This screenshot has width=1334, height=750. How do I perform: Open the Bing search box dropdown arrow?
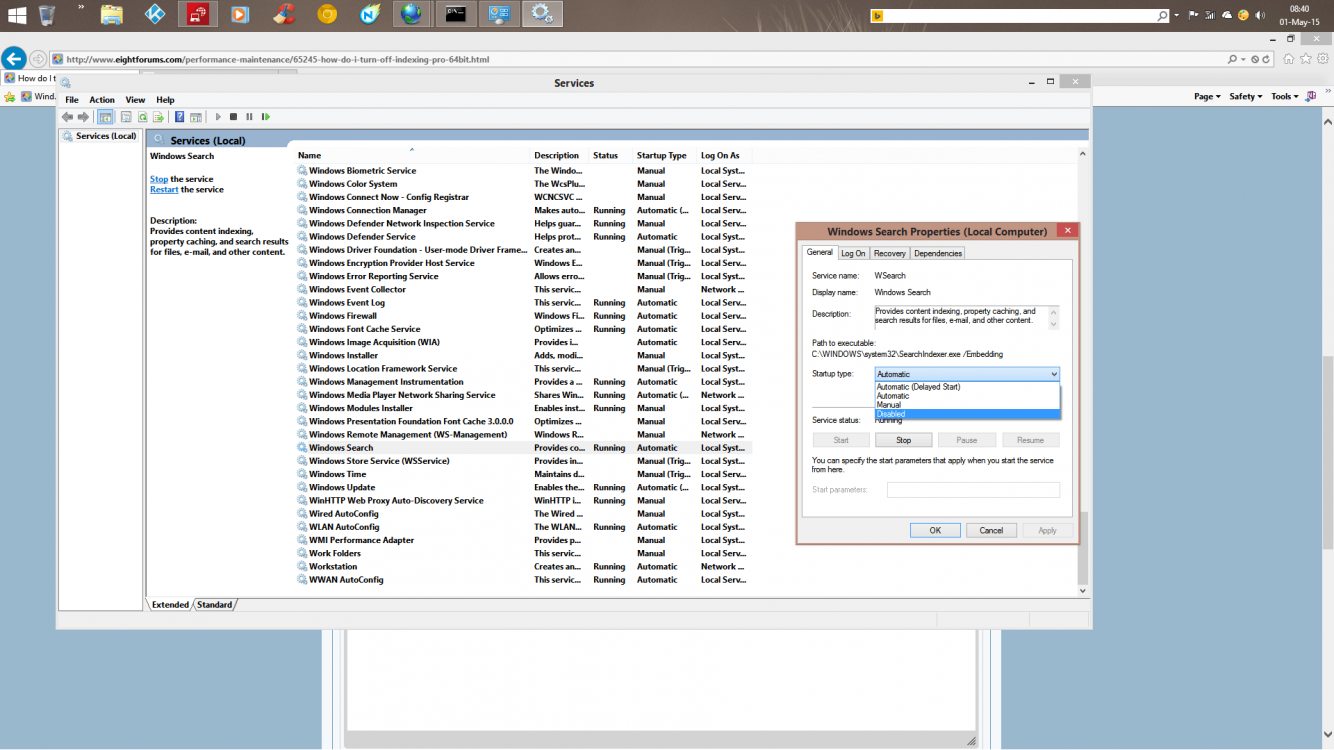1177,15
